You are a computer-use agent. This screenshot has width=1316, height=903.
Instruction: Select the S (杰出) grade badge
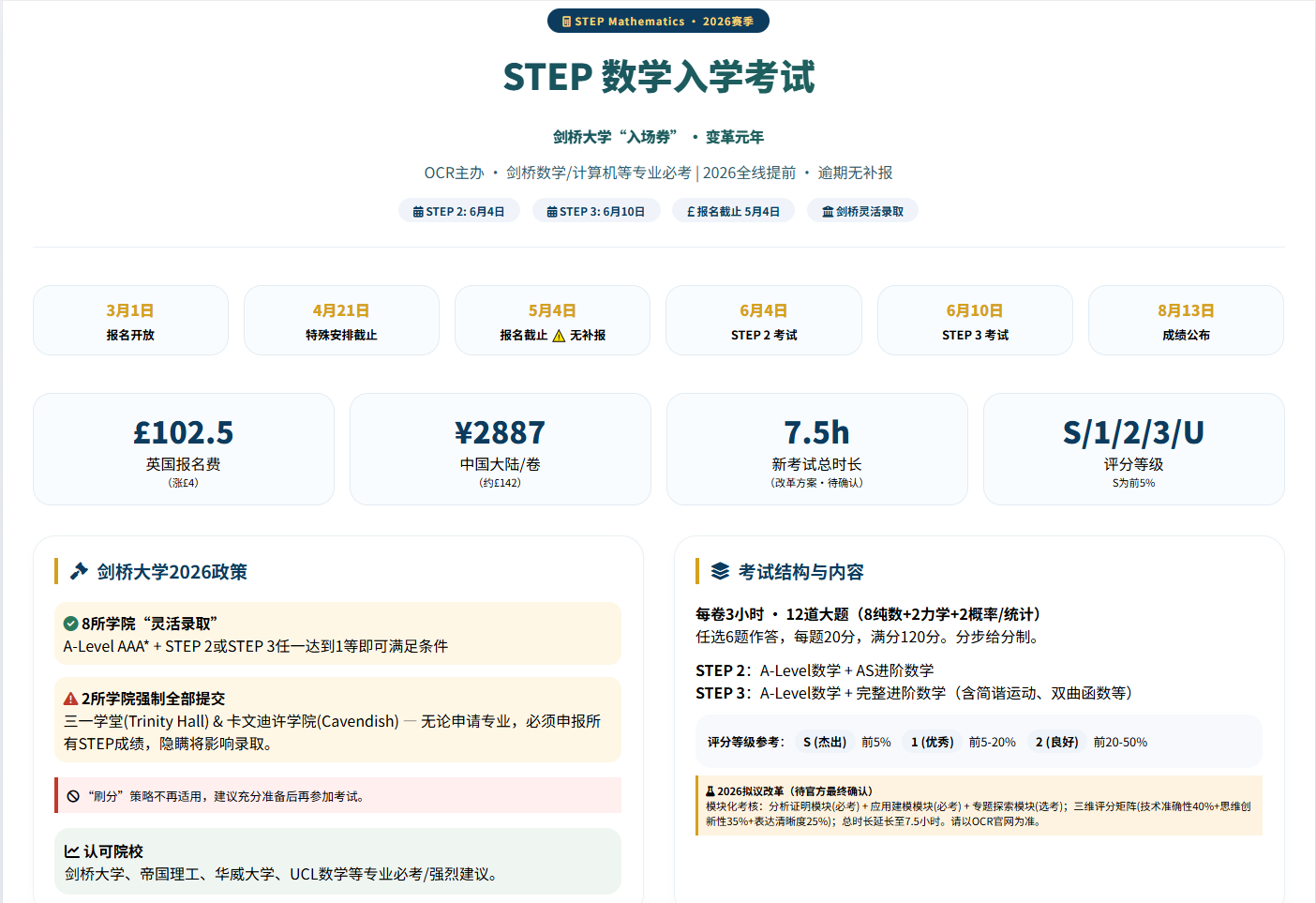pos(825,742)
